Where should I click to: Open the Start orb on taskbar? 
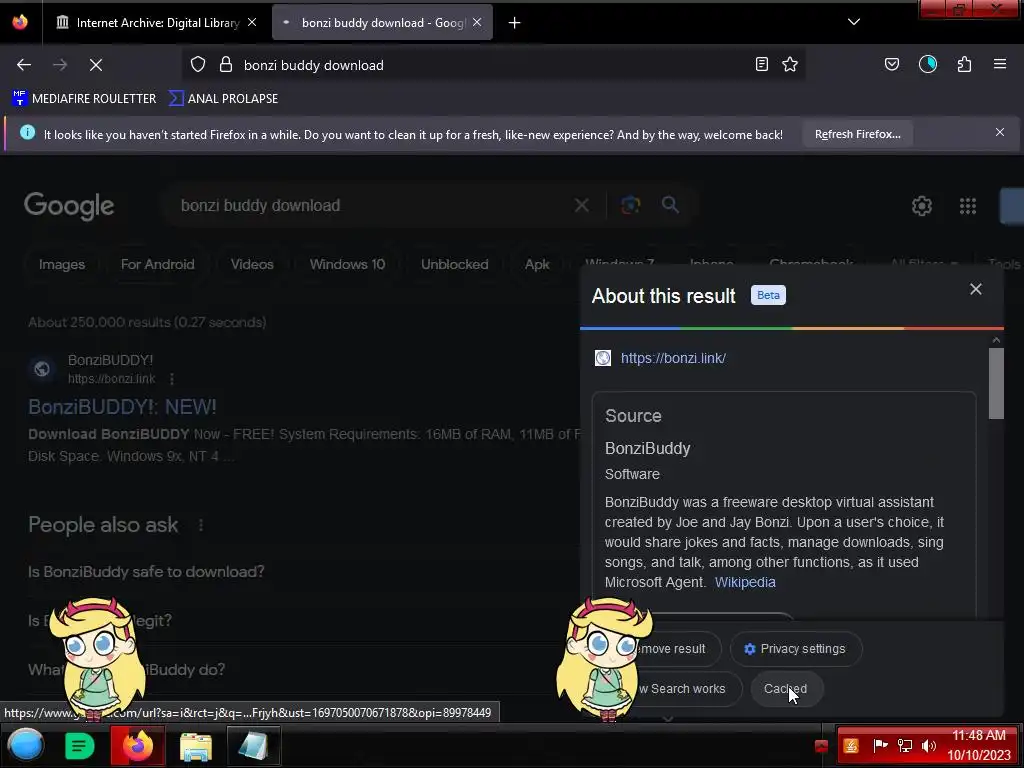pos(25,746)
